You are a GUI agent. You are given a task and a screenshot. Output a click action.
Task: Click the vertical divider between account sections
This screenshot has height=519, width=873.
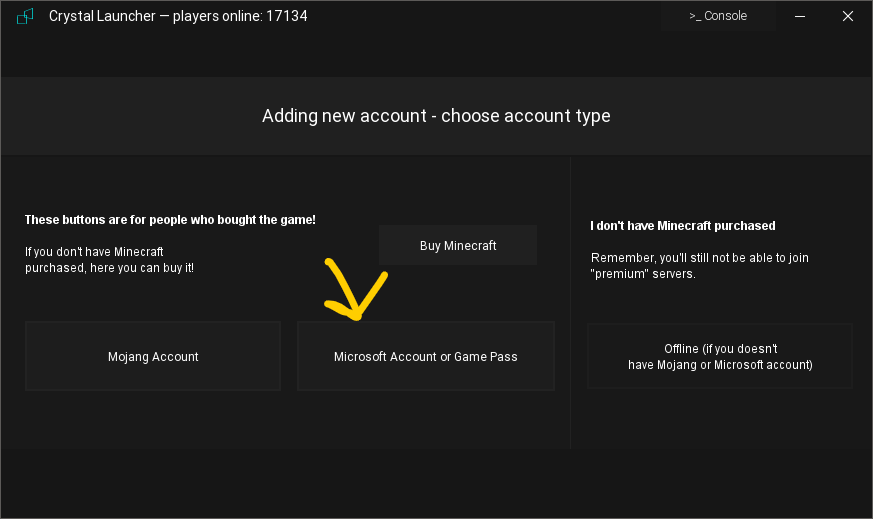(571, 300)
